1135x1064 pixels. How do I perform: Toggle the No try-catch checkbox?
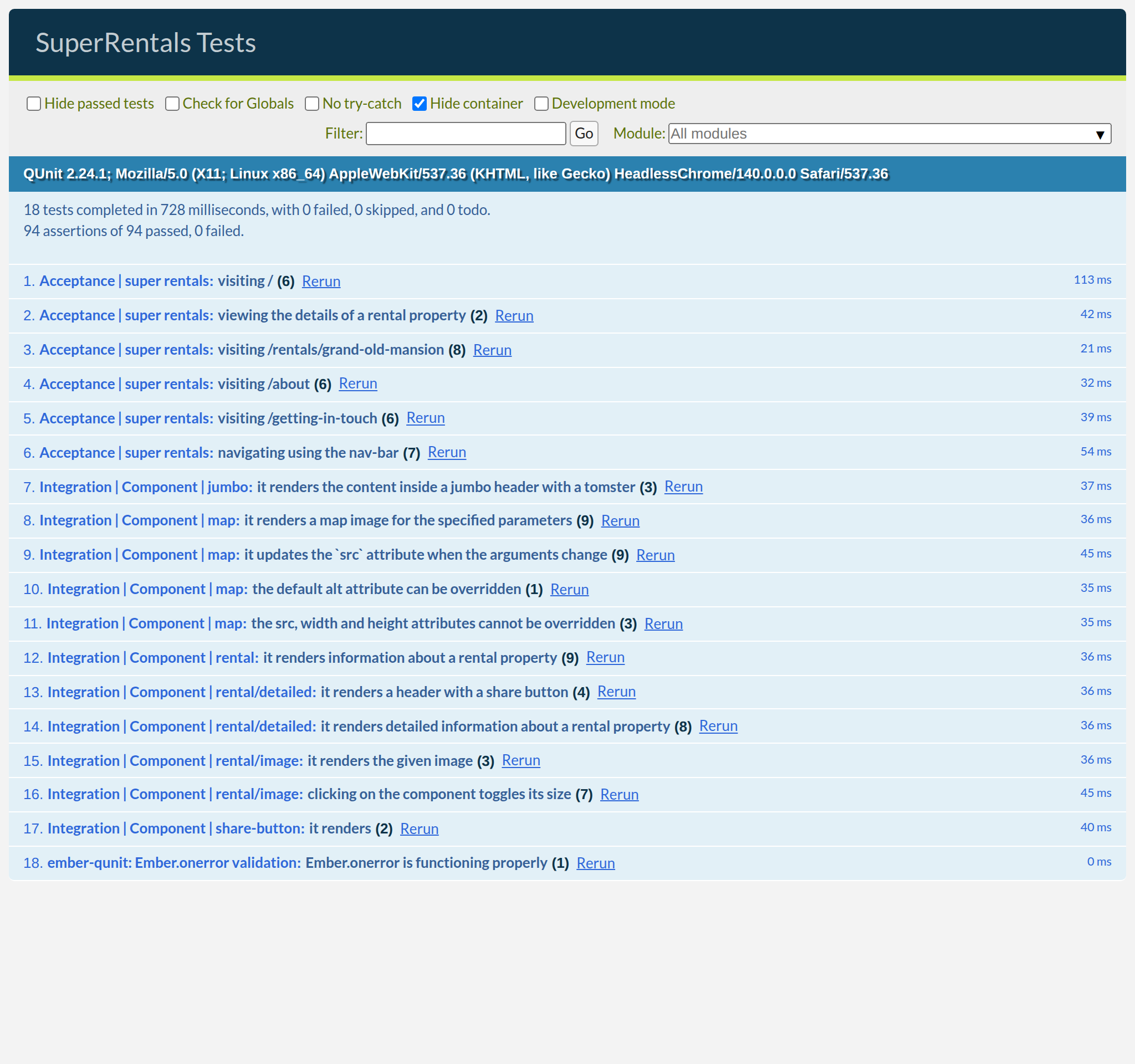click(x=311, y=103)
